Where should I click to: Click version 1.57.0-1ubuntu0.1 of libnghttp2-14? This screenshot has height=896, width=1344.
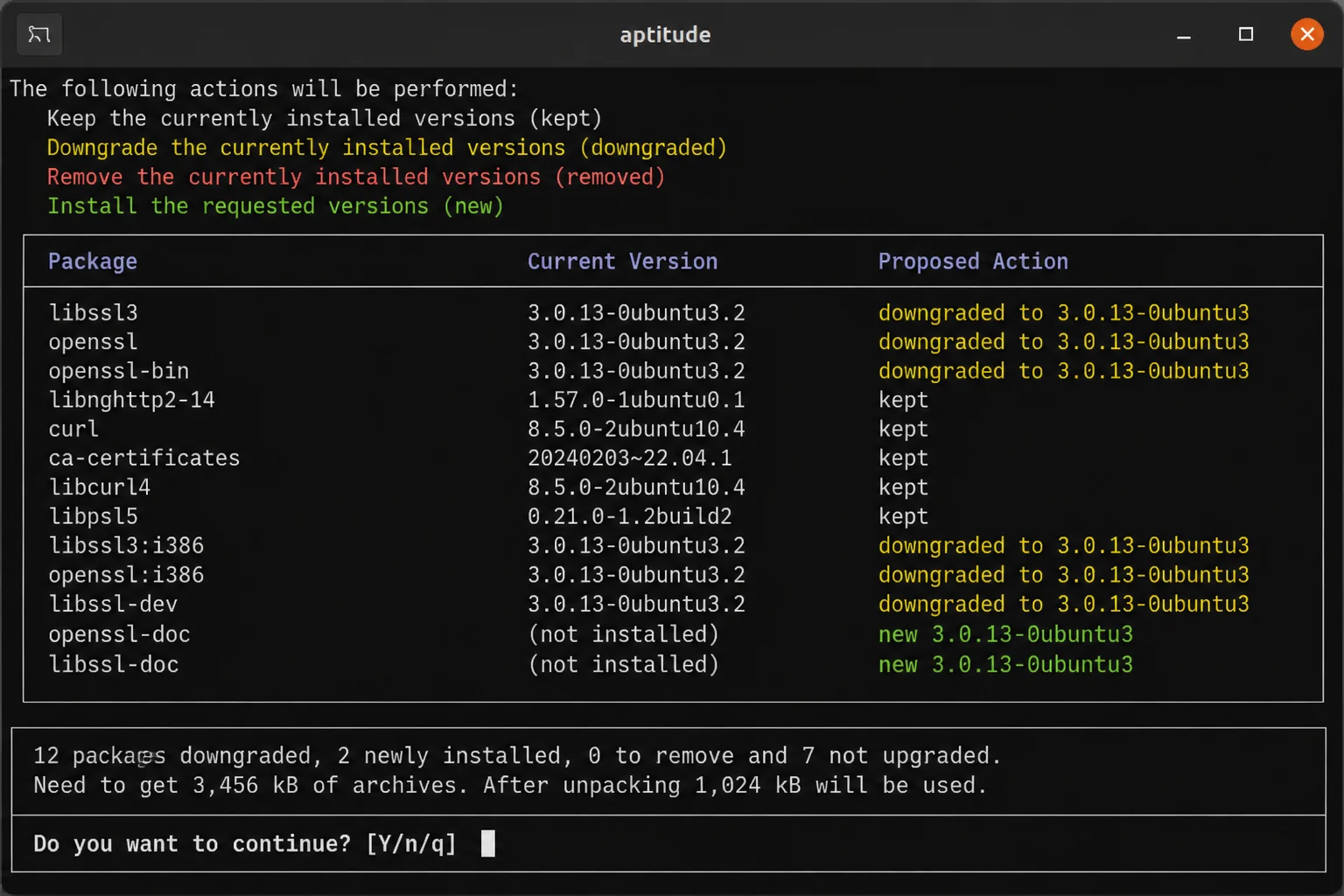636,400
